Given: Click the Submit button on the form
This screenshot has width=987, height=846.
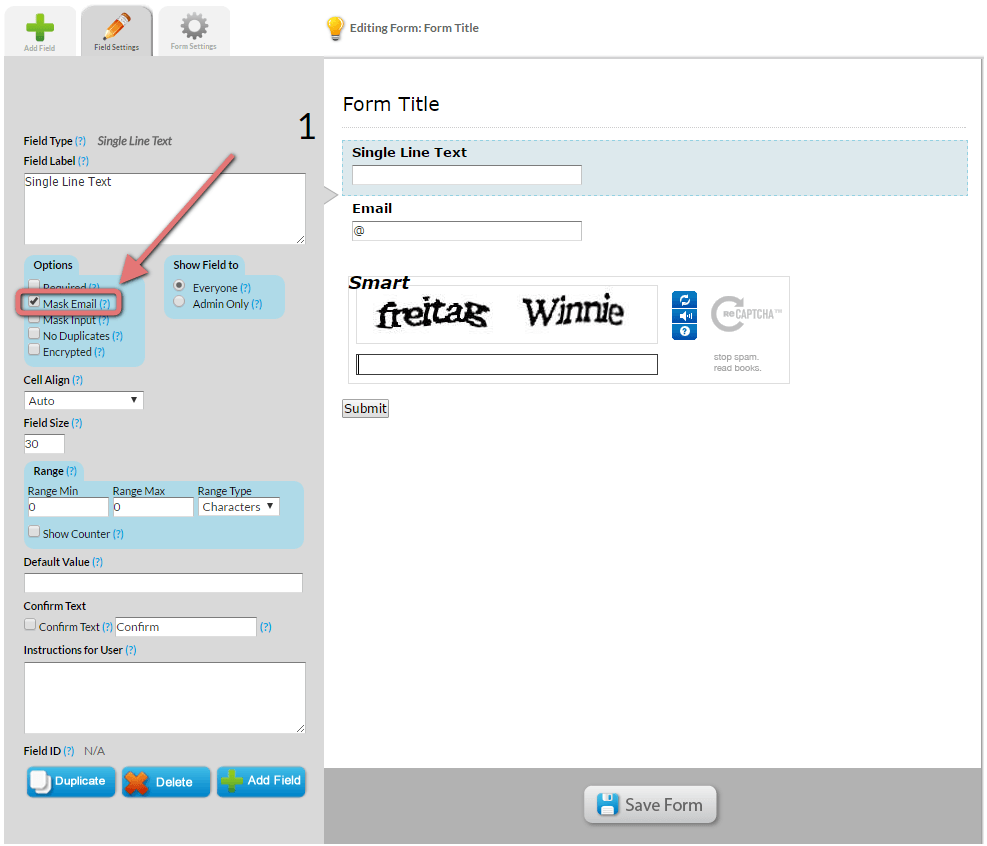Looking at the screenshot, I should coord(364,408).
